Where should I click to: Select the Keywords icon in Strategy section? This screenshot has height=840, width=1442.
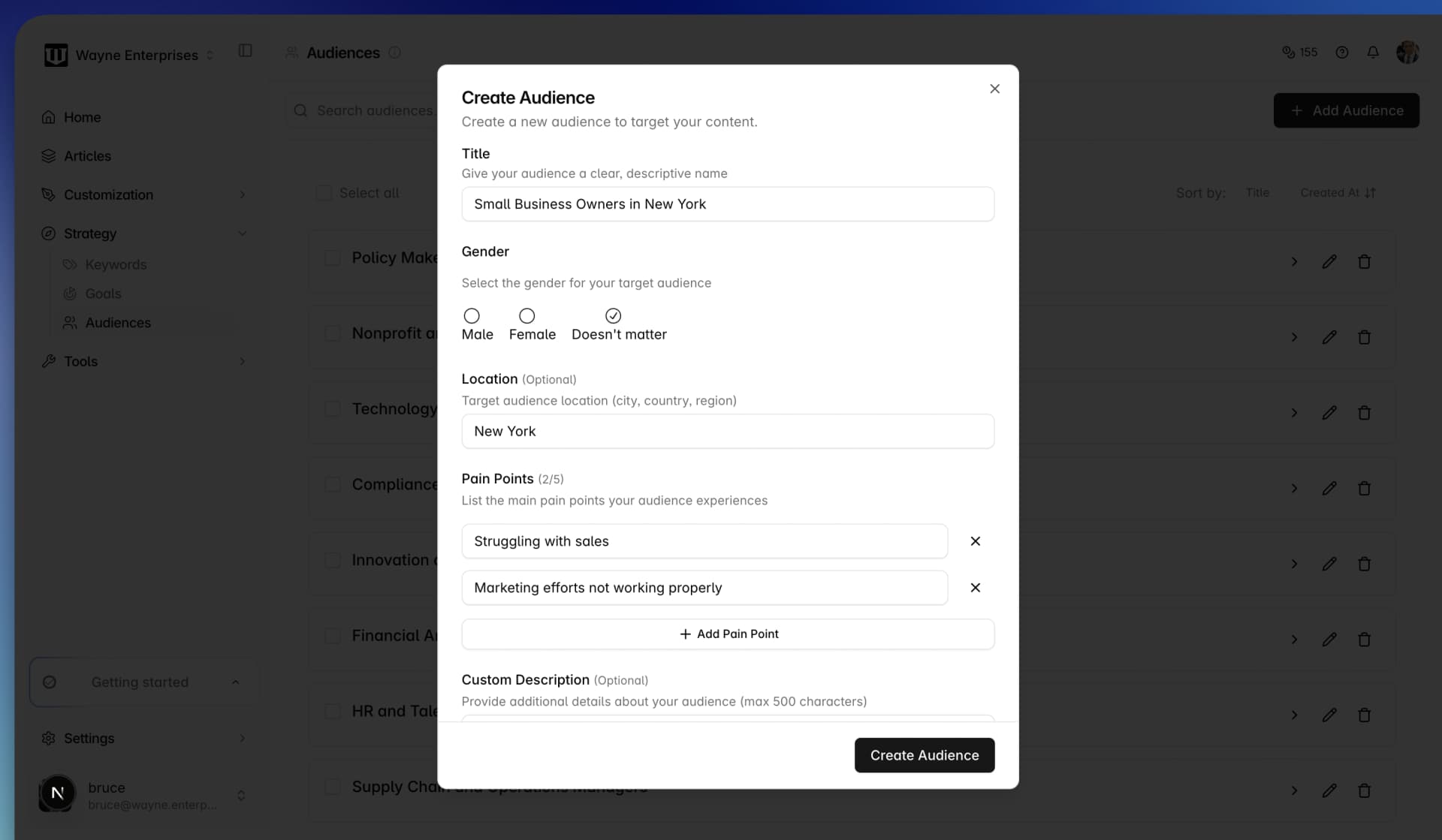[x=70, y=264]
